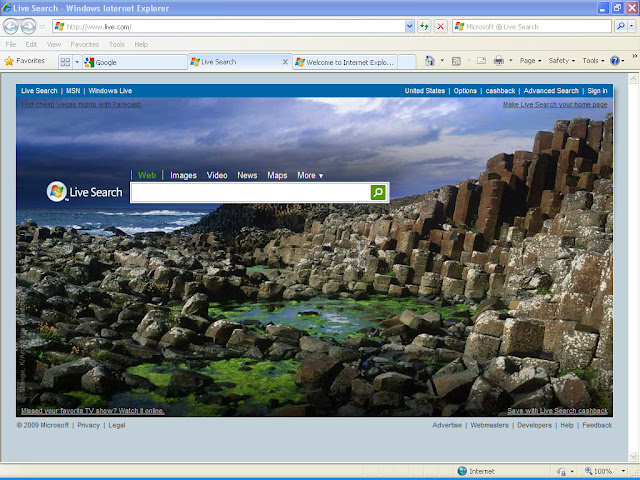Select the News search scope
This screenshot has height=480, width=640.
(247, 175)
